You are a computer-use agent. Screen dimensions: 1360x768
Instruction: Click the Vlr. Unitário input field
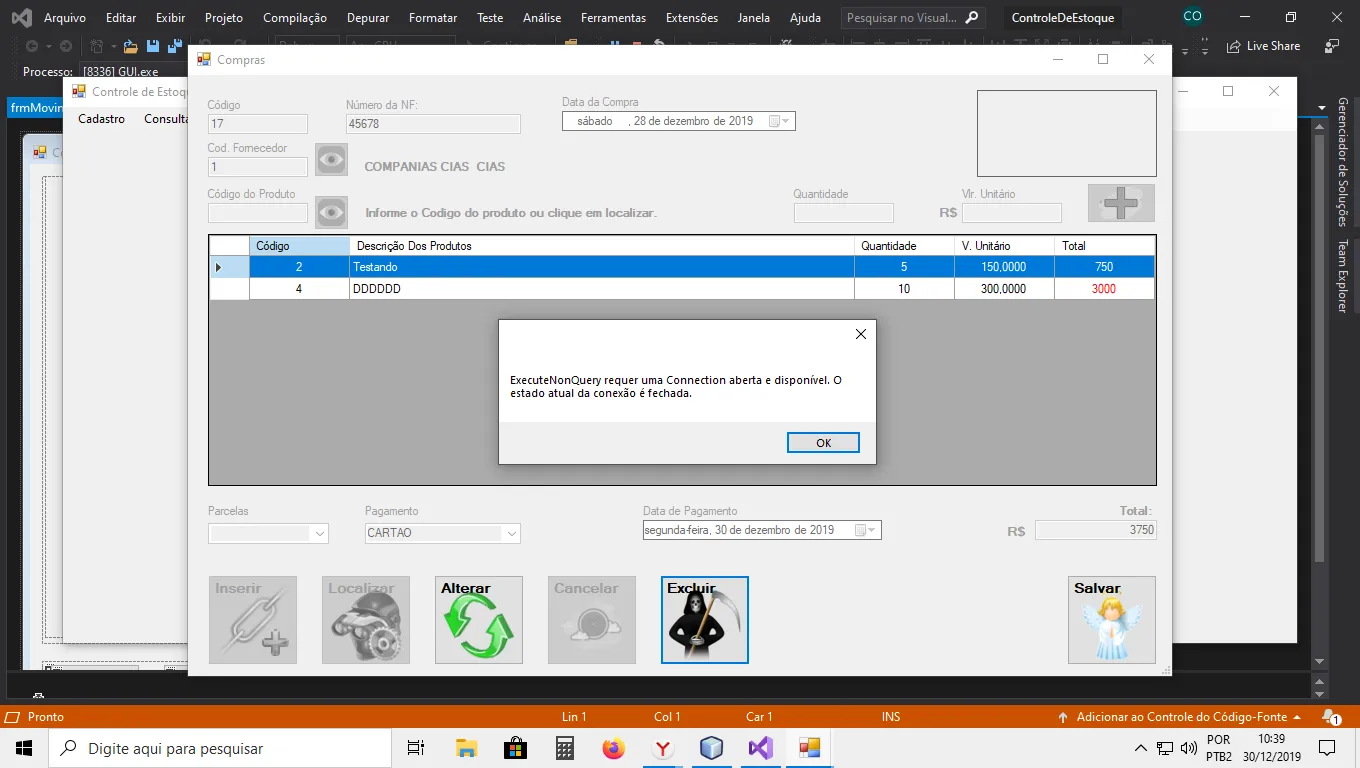[x=1011, y=213]
